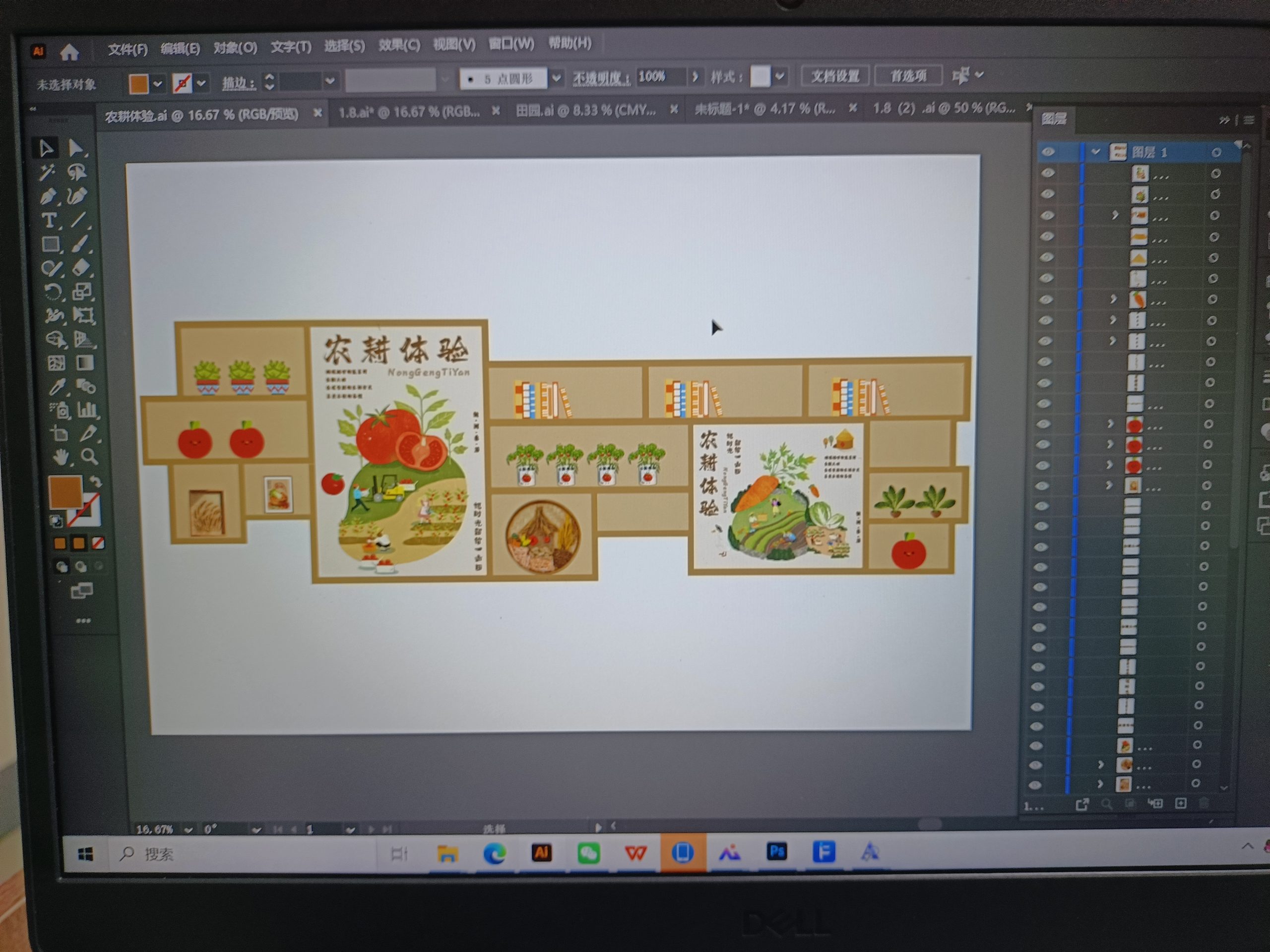Toggle visibility of the first sublayer
This screenshot has height=952, width=1270.
coord(1048,174)
